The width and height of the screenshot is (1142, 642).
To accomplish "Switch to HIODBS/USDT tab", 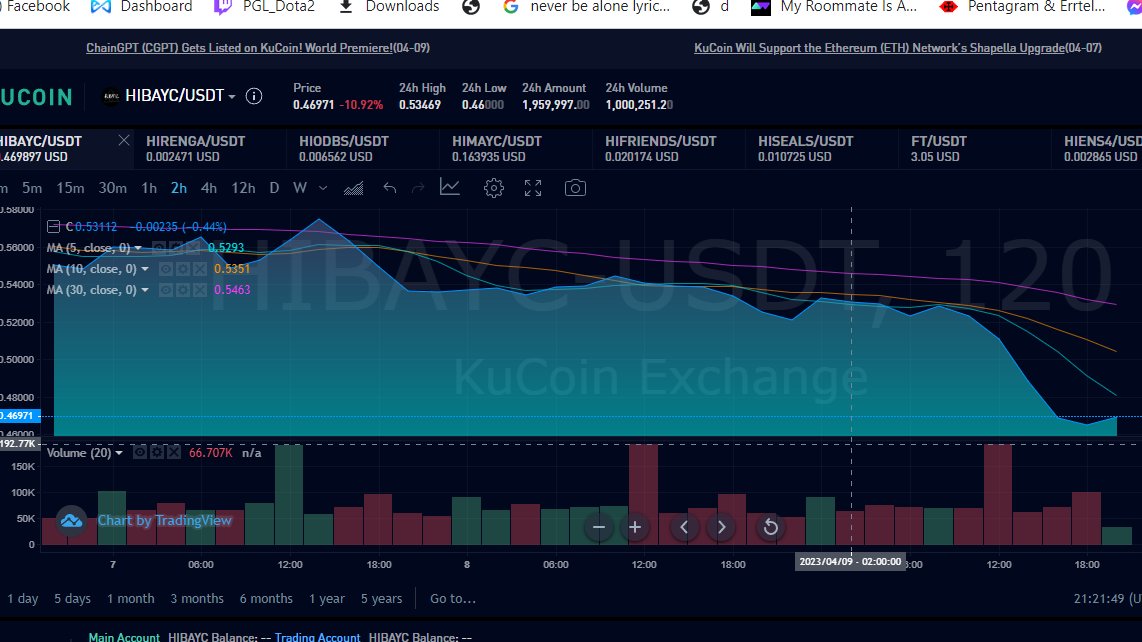I will [x=362, y=149].
